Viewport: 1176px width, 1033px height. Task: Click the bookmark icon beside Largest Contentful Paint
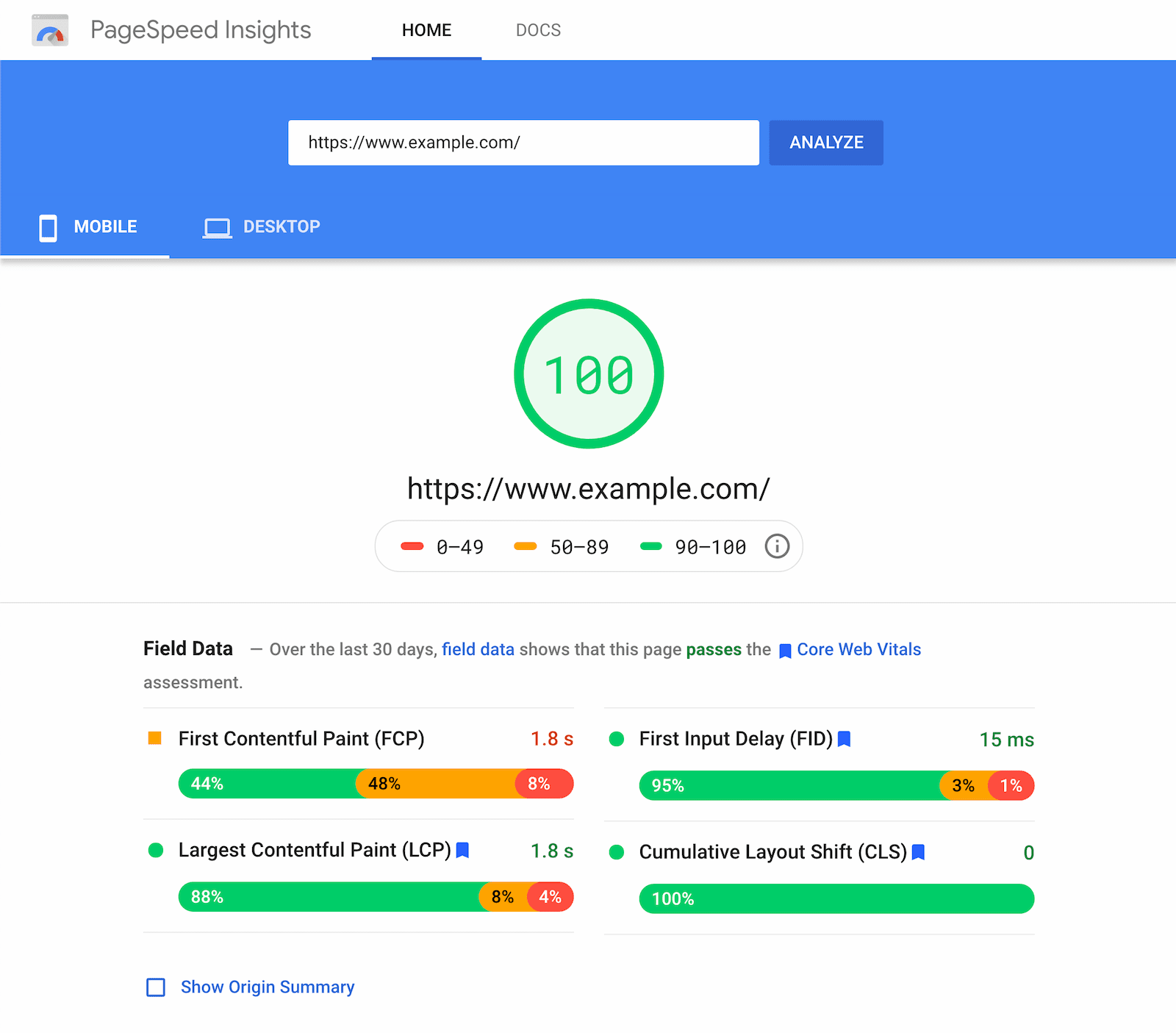point(464,850)
